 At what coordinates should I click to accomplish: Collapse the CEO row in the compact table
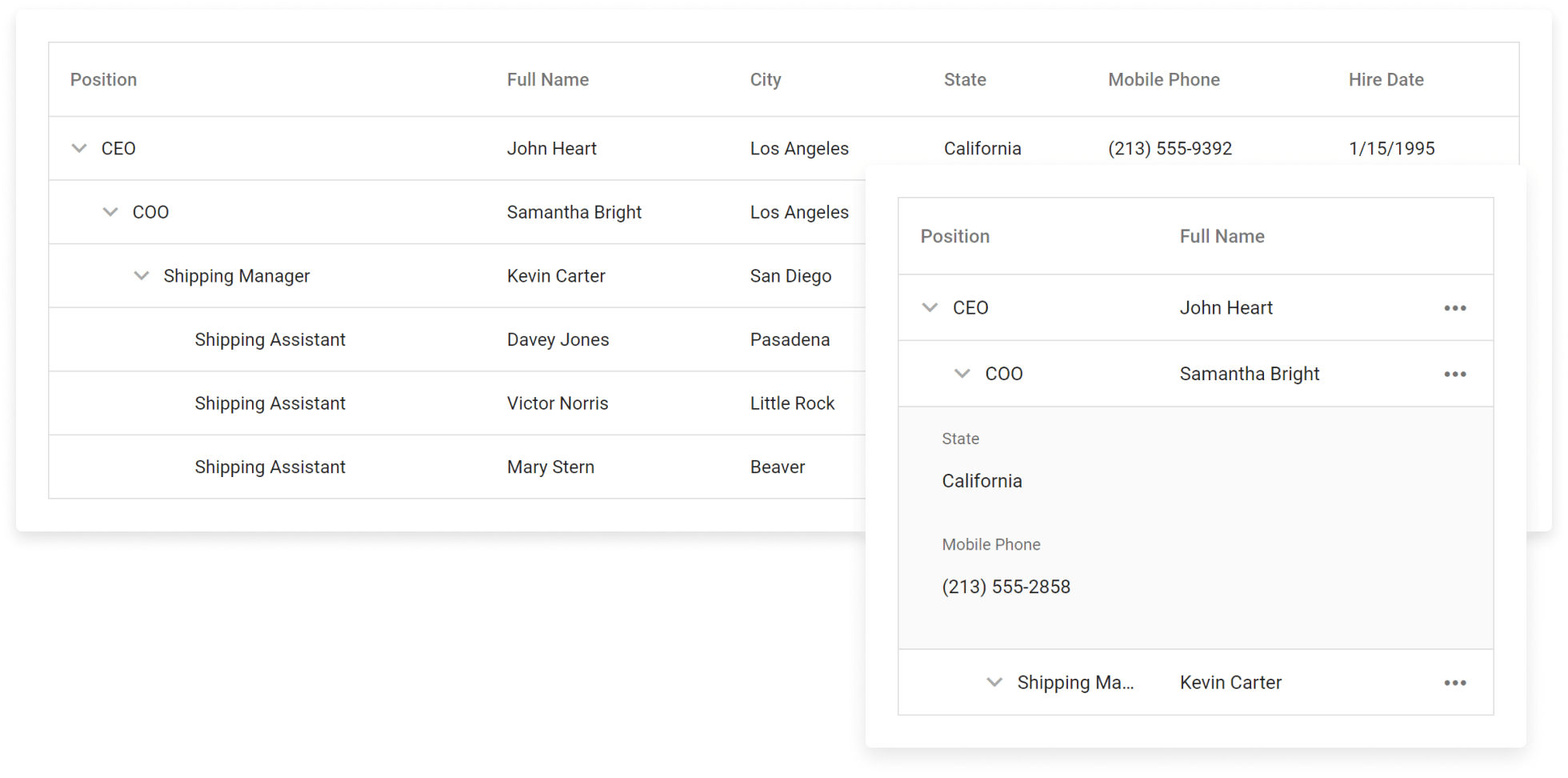[x=930, y=307]
